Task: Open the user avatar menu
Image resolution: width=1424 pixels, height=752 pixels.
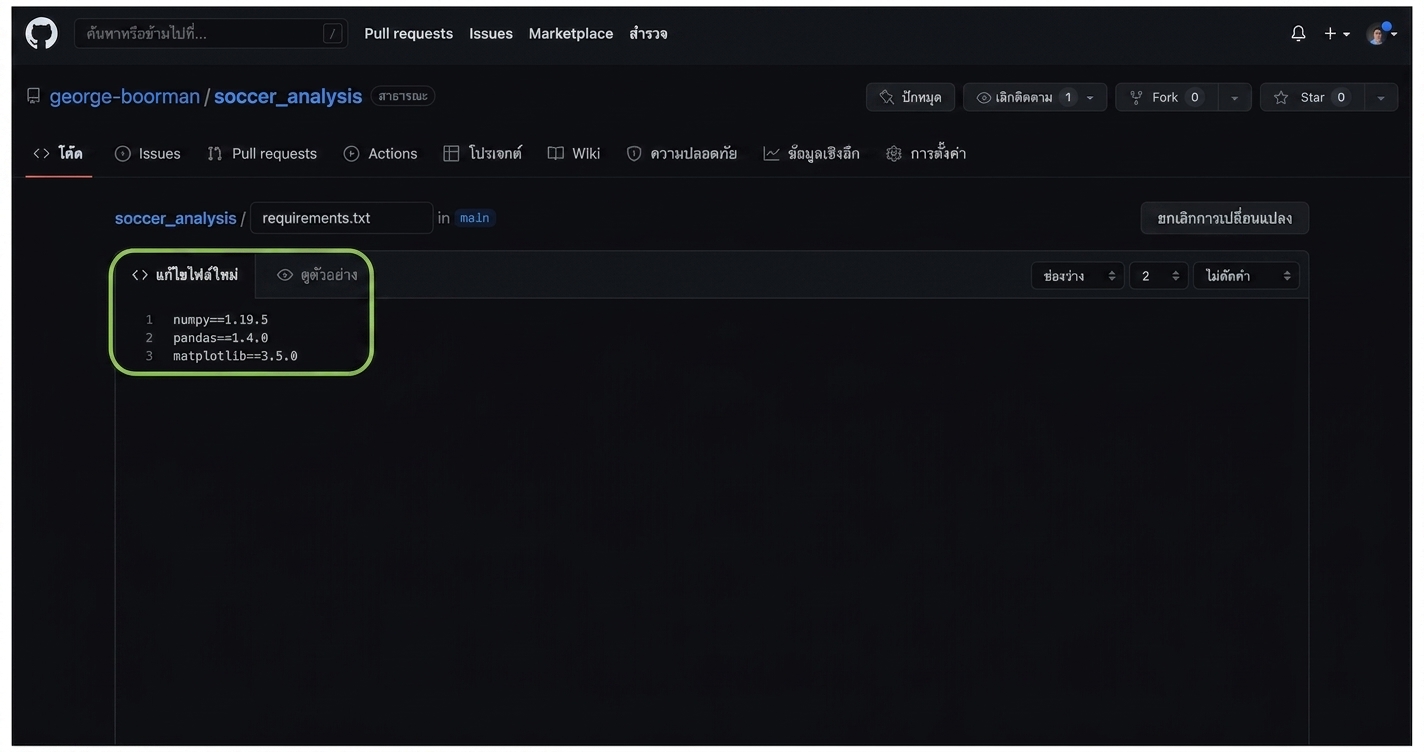Action: (x=1382, y=33)
